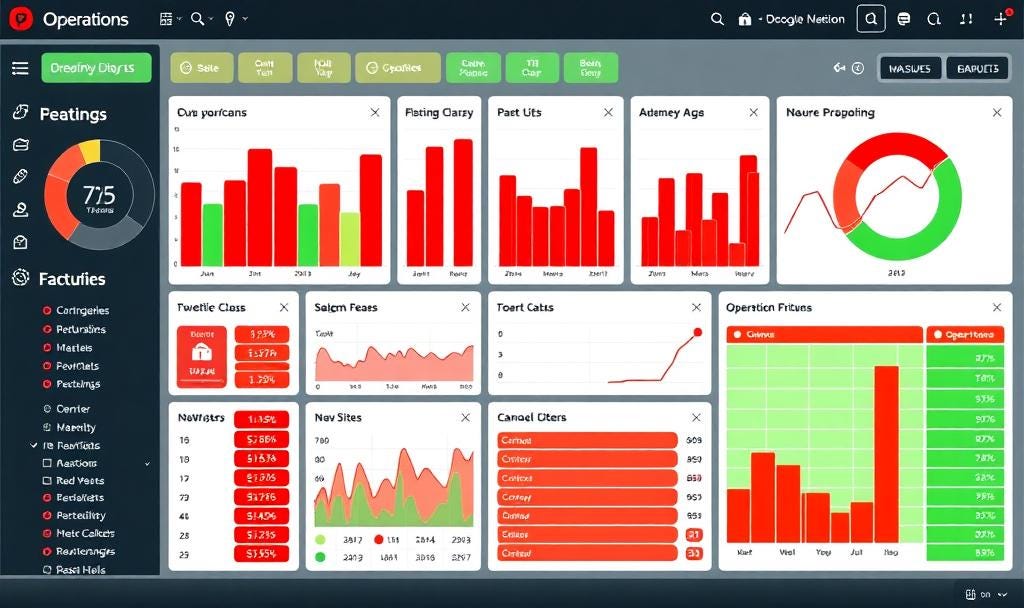Open dropdown arrow beside location pin icon
Viewport: 1024px width, 608px height.
coord(246,19)
